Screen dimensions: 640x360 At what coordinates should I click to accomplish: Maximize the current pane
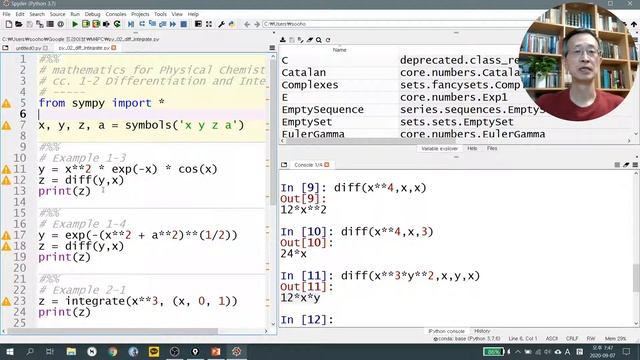198,24
